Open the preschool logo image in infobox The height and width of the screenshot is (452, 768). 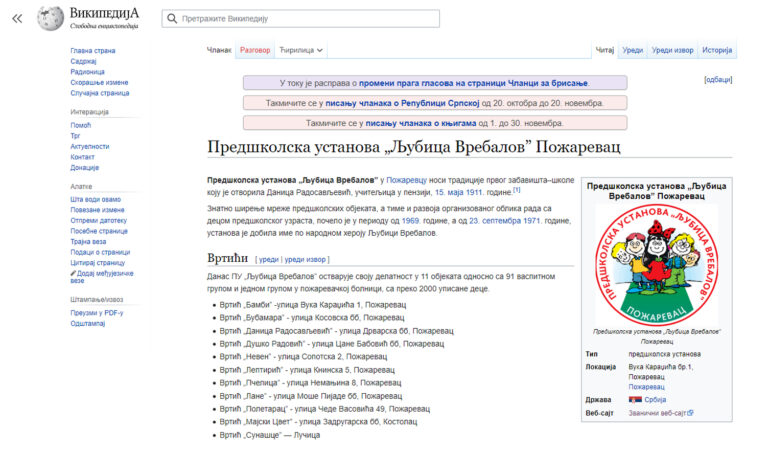coord(656,265)
